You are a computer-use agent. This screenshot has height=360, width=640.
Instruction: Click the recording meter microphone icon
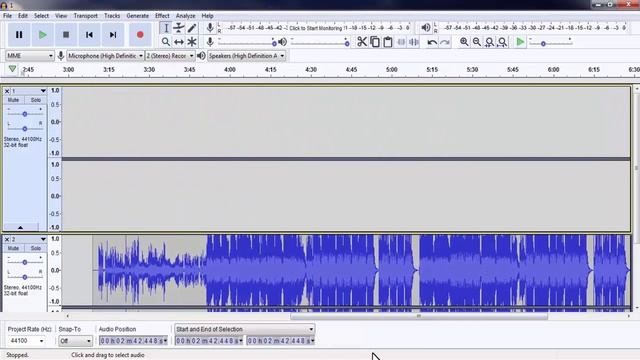pos(210,28)
